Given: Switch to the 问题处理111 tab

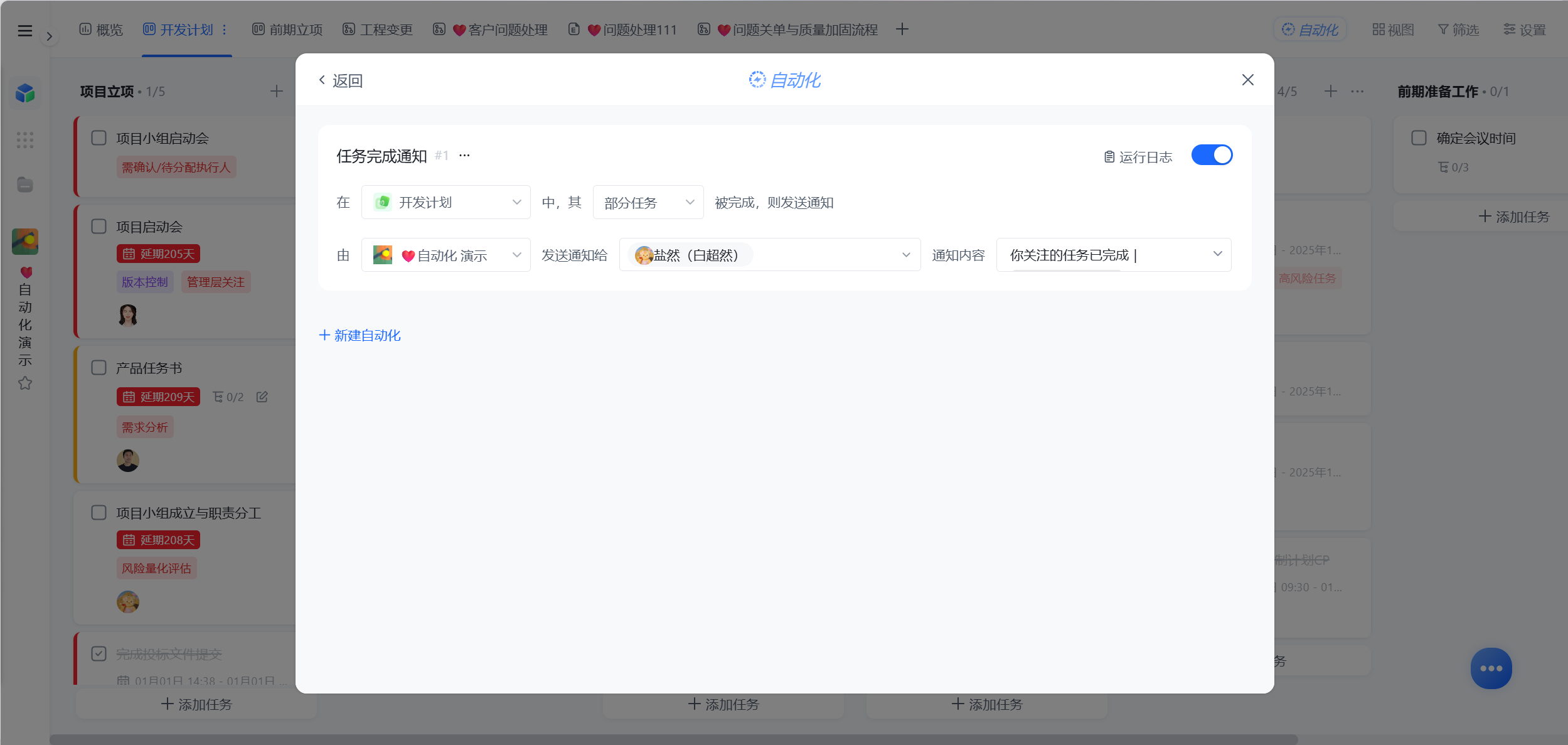Looking at the screenshot, I should pos(623,29).
